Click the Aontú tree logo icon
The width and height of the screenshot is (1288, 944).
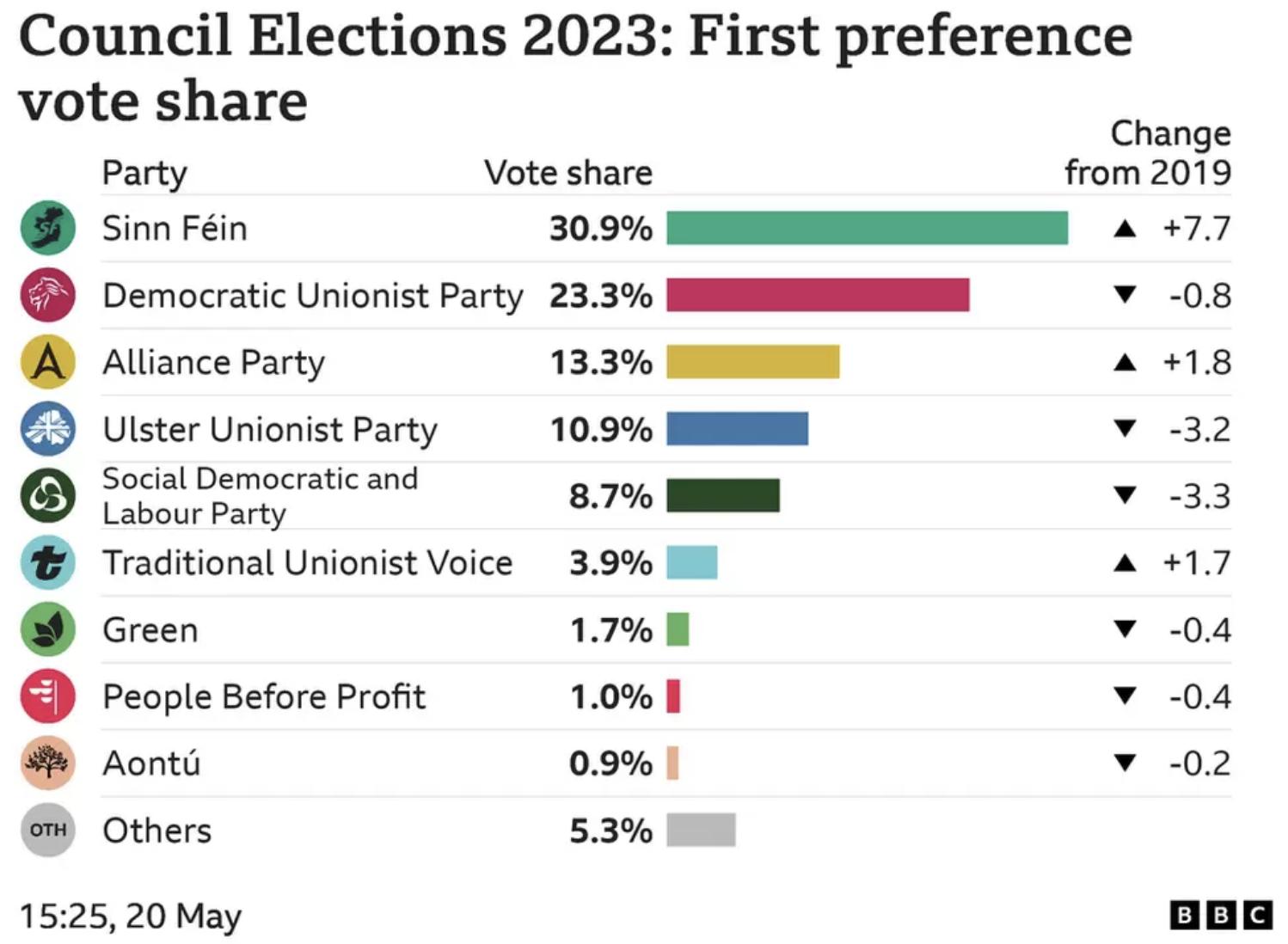[48, 763]
